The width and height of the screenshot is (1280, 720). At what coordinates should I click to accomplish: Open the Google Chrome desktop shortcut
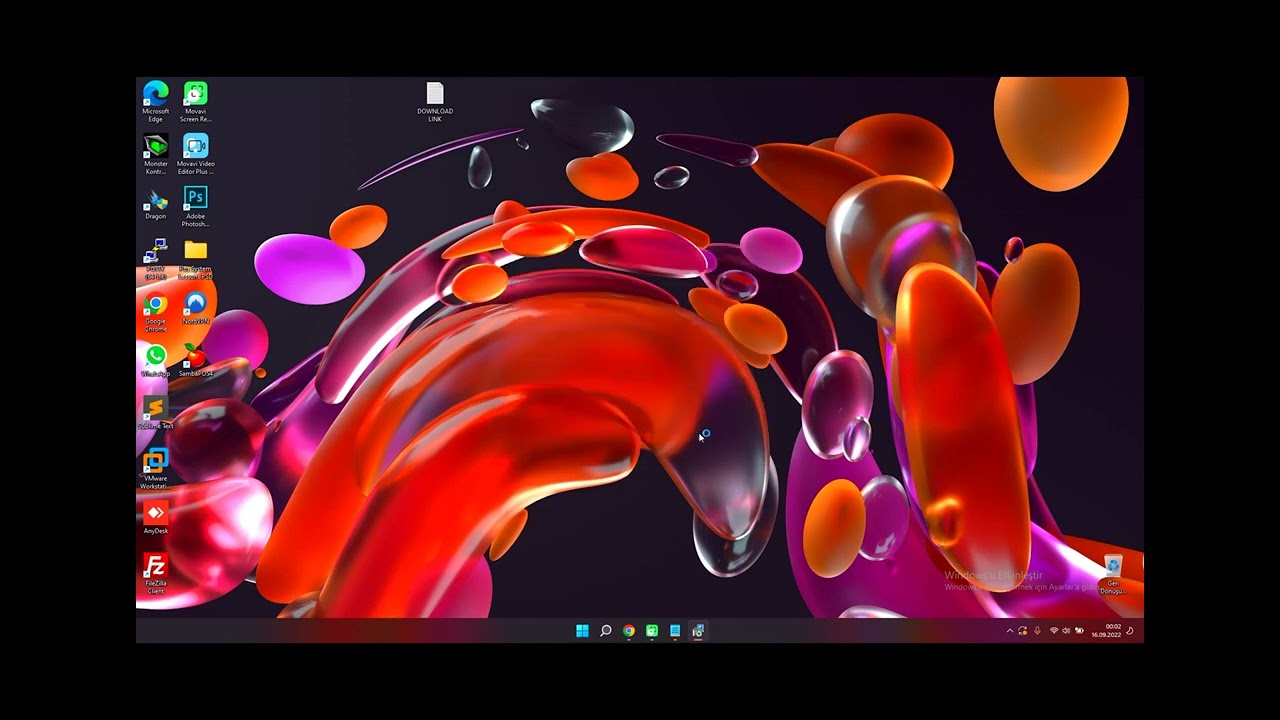tap(155, 312)
